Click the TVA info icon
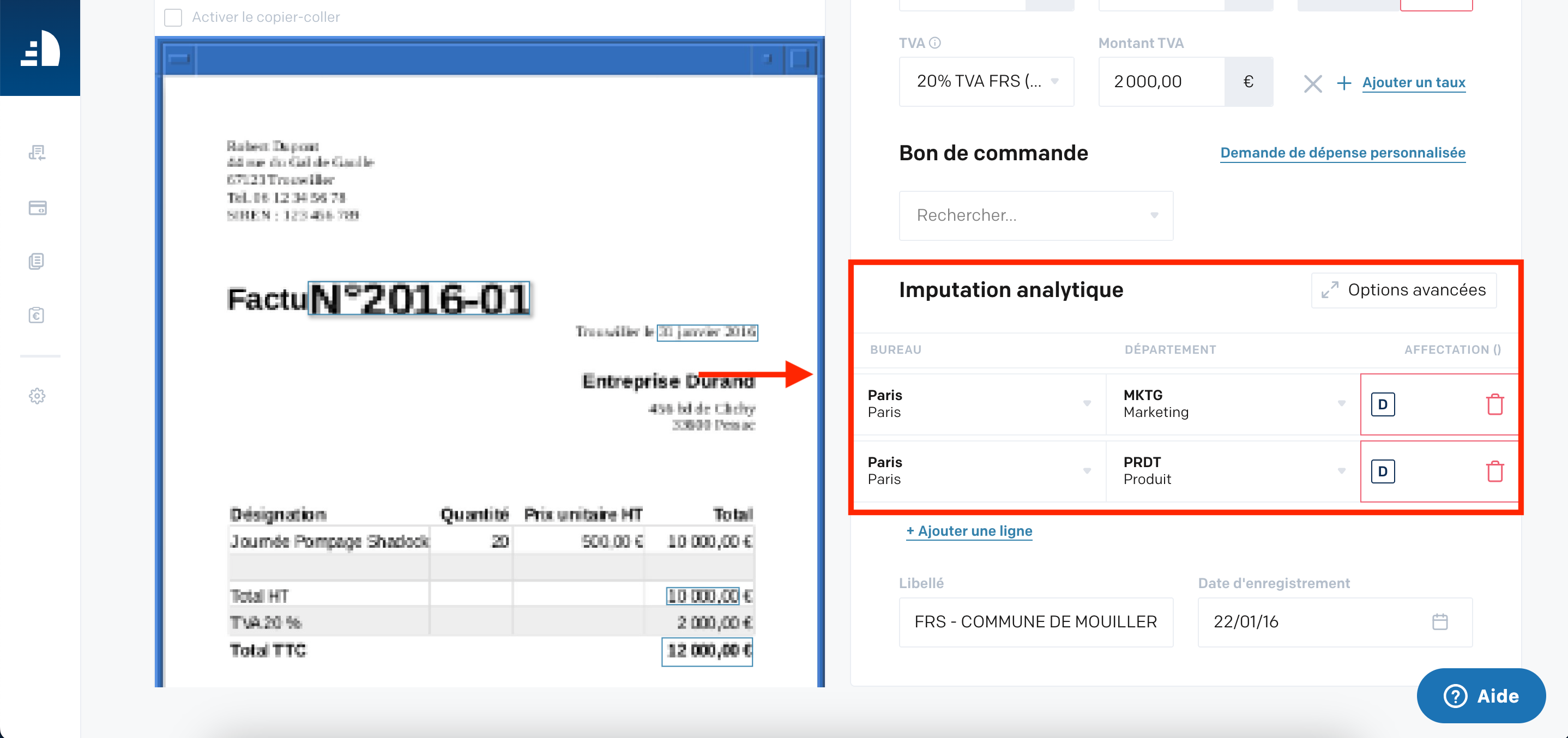 point(935,43)
